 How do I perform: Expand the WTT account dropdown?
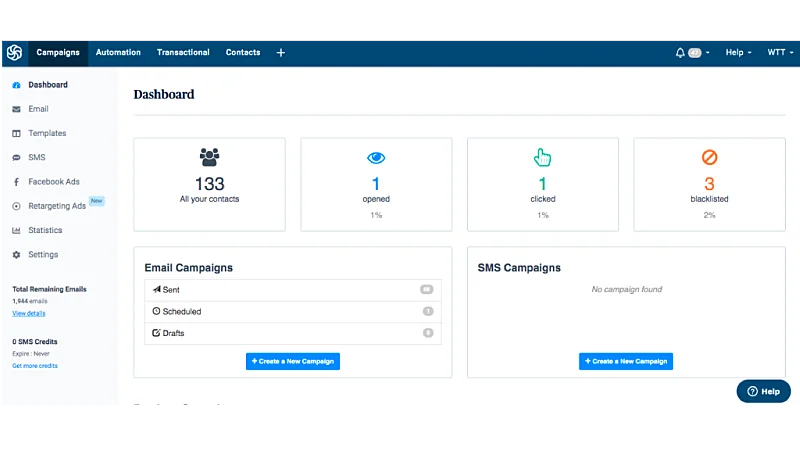780,53
